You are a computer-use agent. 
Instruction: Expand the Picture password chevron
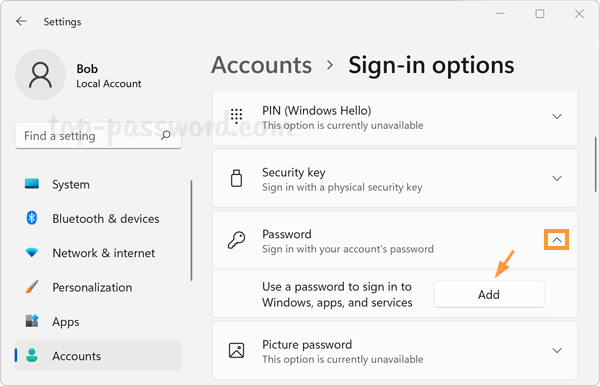coord(557,350)
